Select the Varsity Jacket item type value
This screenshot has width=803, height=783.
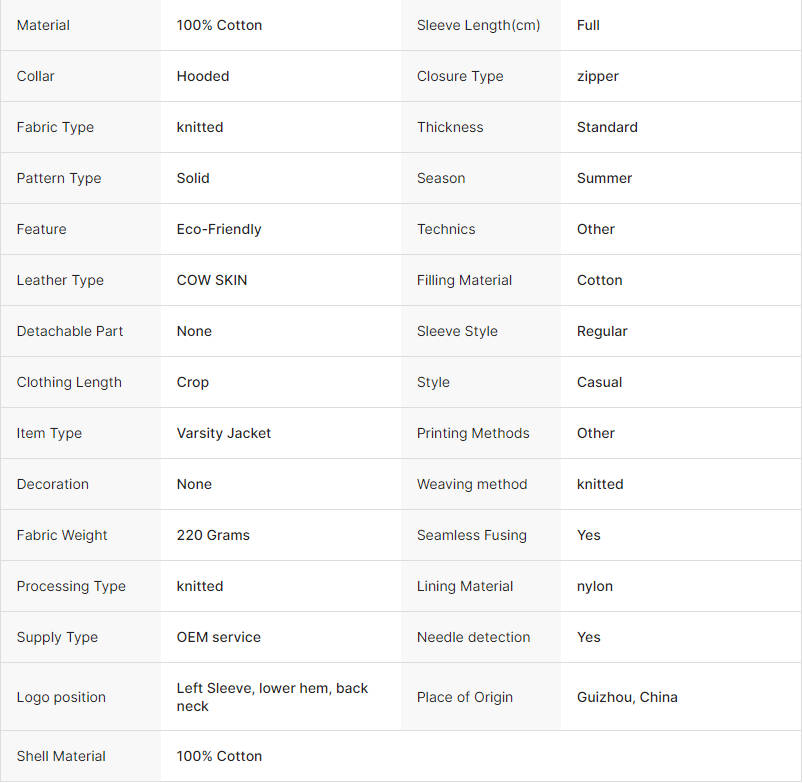click(x=224, y=433)
